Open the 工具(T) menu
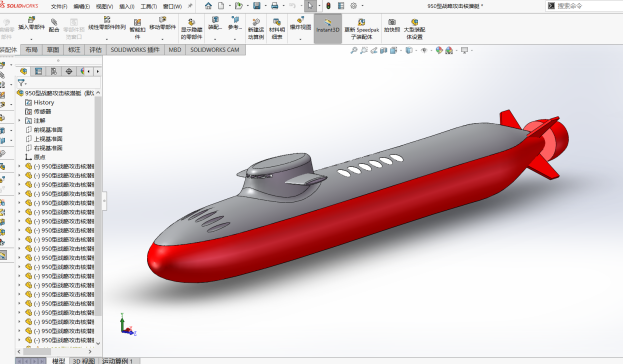Viewport: 623px width, 364px height. (x=149, y=6)
